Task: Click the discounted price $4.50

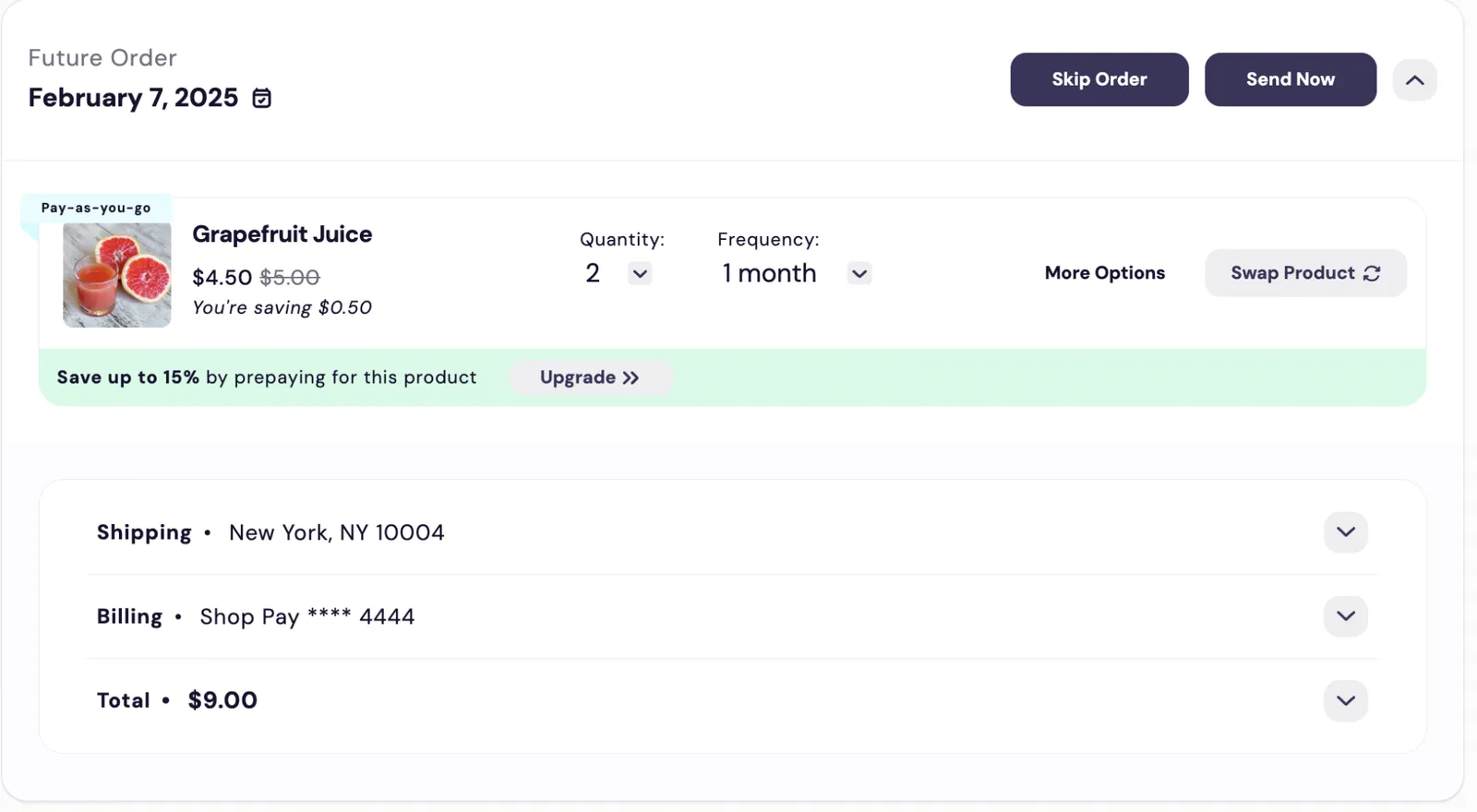Action: 222,278
